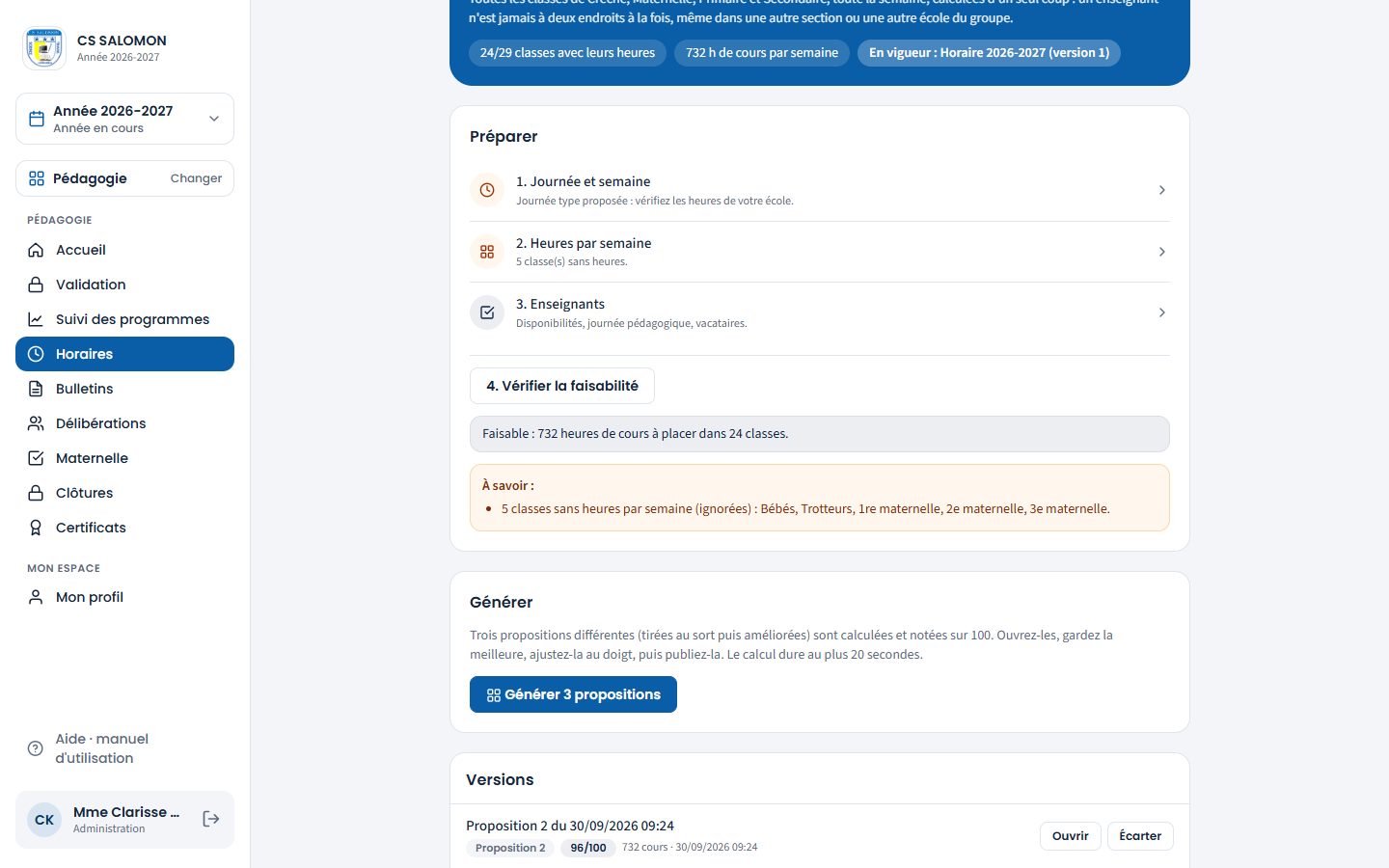Viewport: 1389px width, 868px height.
Task: Click the orange clock icon of Journée et semaine
Action: (487, 190)
